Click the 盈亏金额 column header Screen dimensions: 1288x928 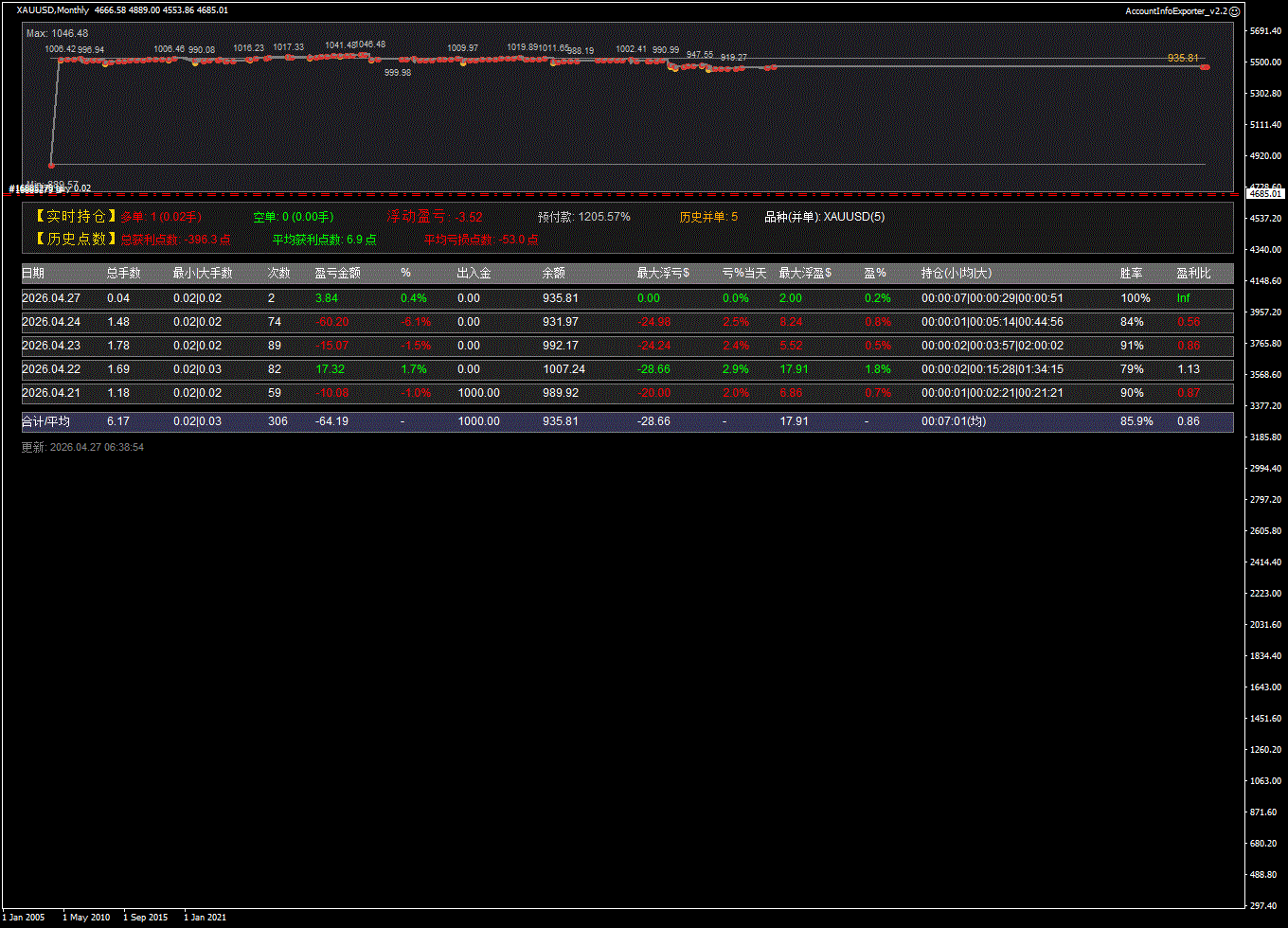337,273
